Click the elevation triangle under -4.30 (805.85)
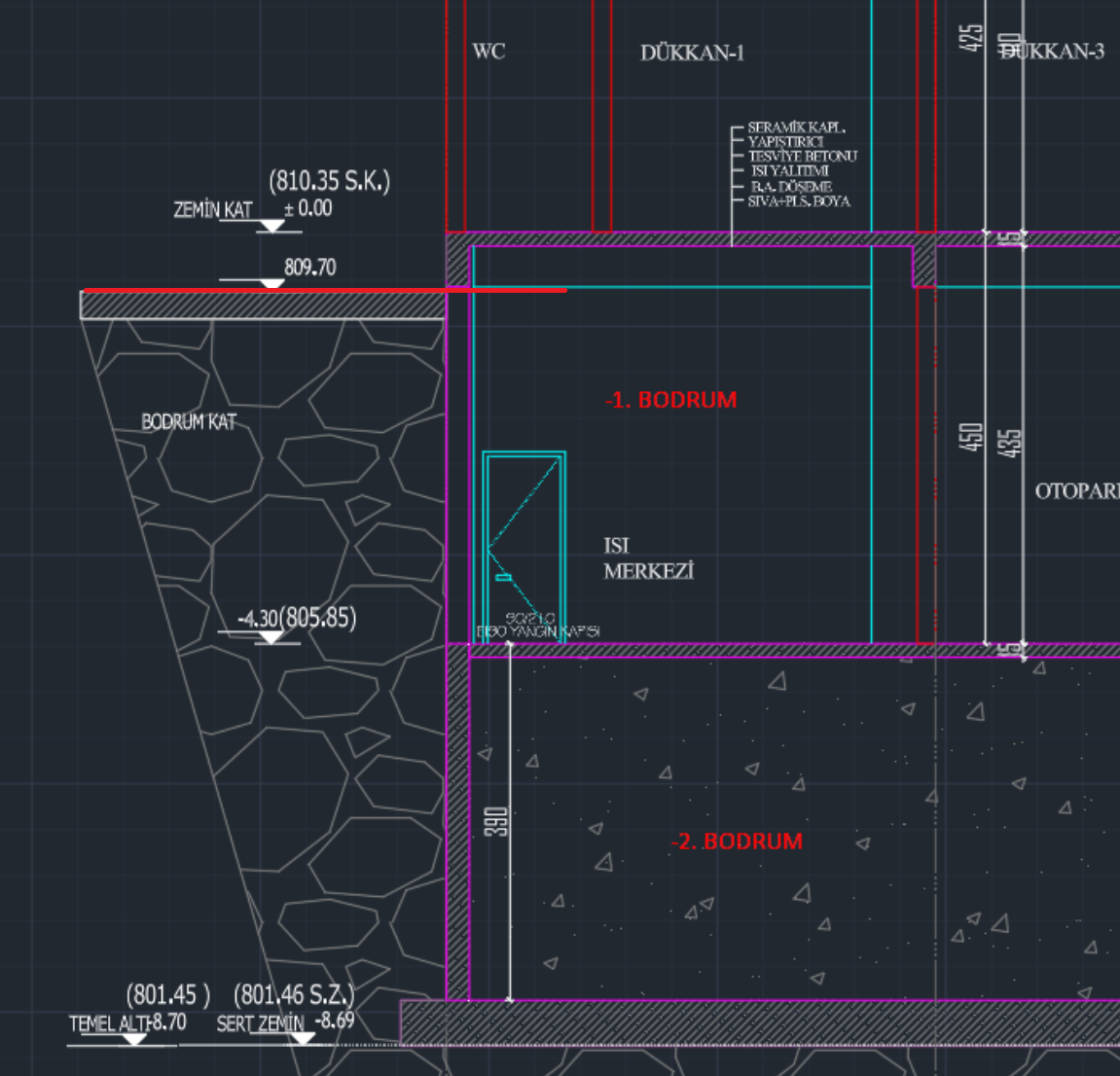 coord(270,637)
